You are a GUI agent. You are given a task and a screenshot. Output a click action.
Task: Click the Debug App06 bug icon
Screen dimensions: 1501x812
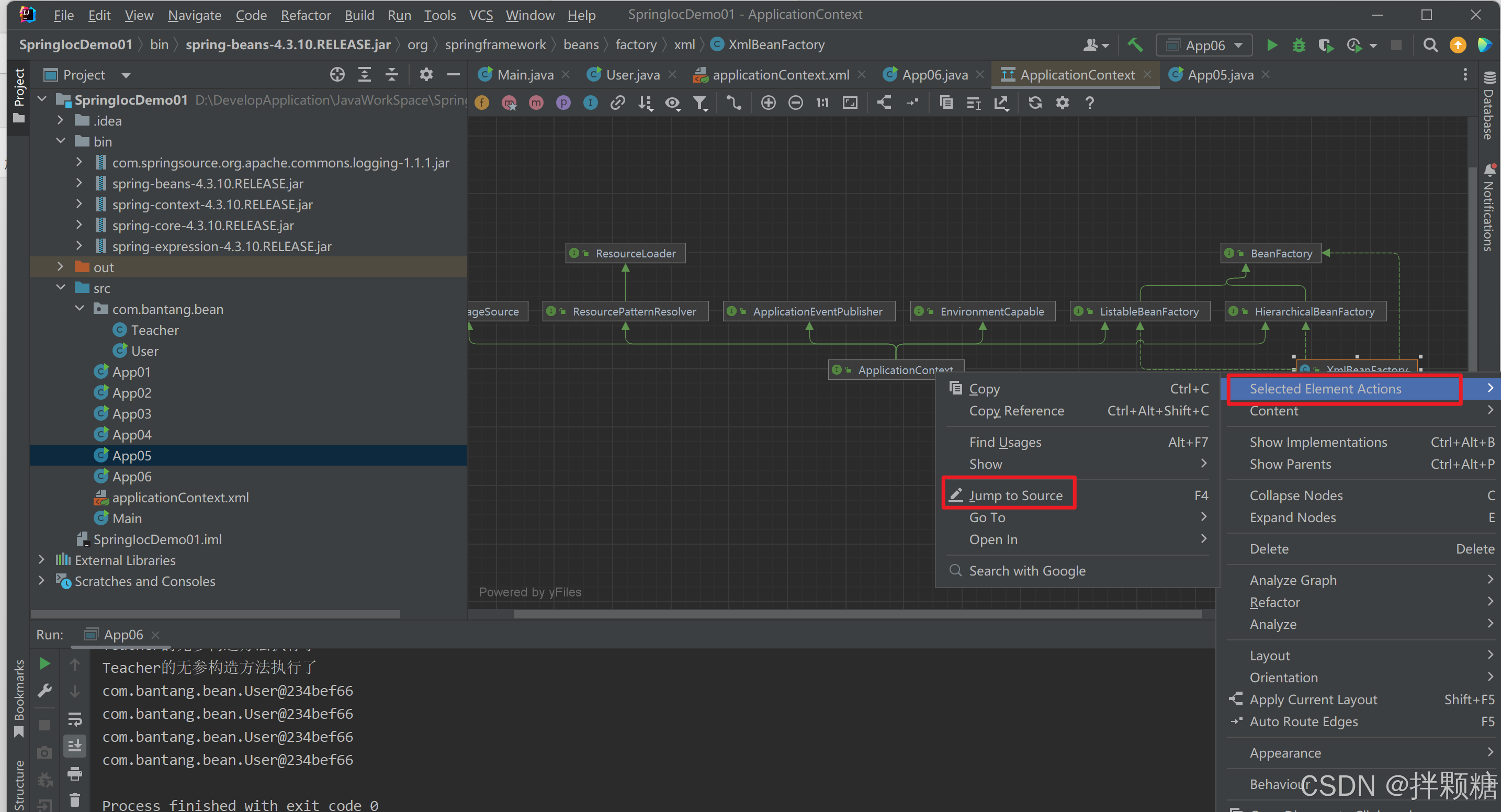click(x=1298, y=45)
